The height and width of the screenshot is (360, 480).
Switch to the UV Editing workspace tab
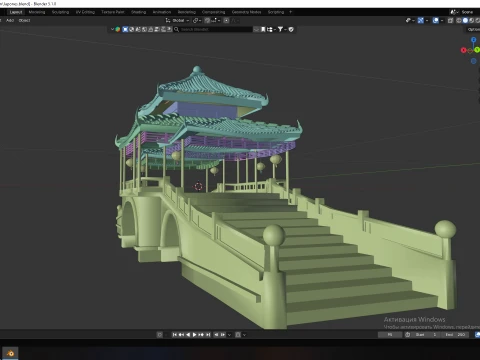click(x=85, y=12)
